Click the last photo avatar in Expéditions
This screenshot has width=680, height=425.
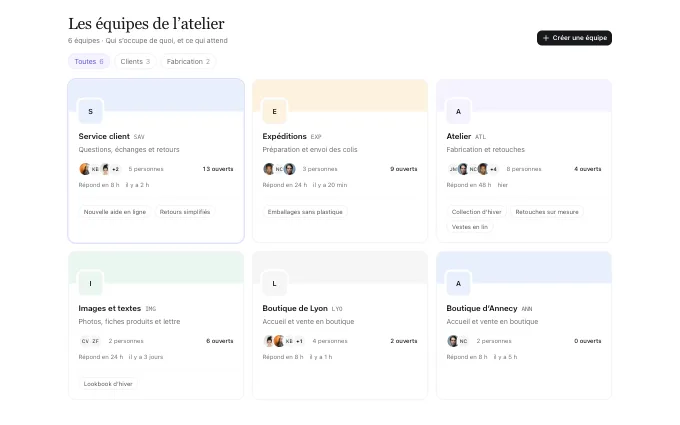click(289, 169)
